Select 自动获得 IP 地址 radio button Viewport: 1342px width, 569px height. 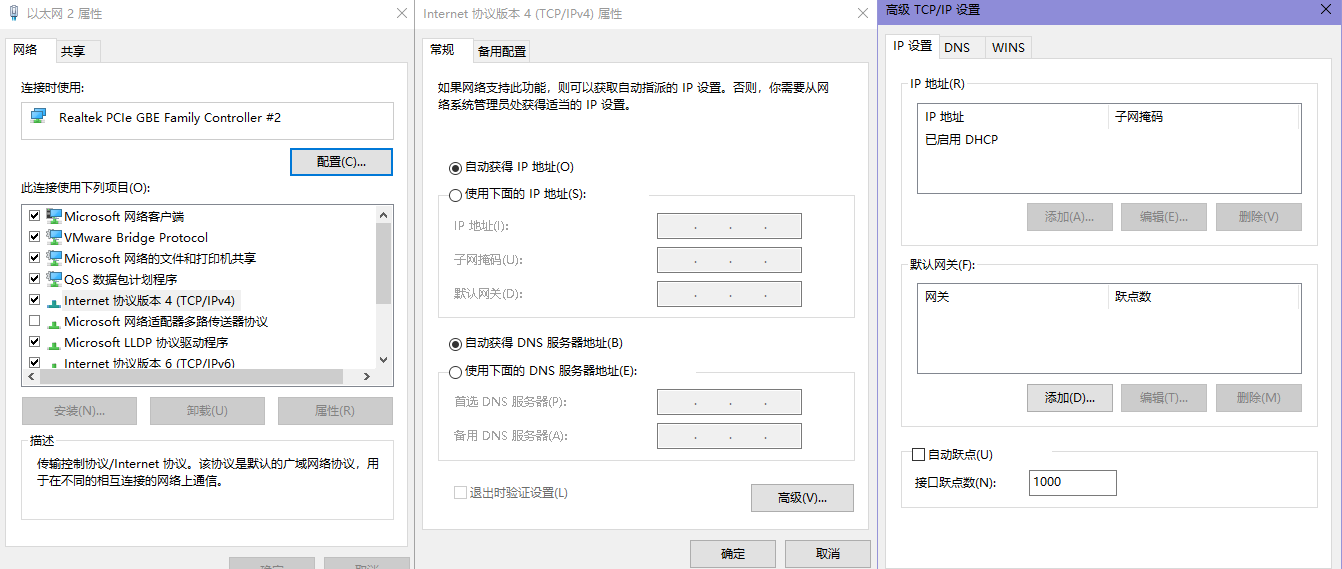tap(456, 168)
